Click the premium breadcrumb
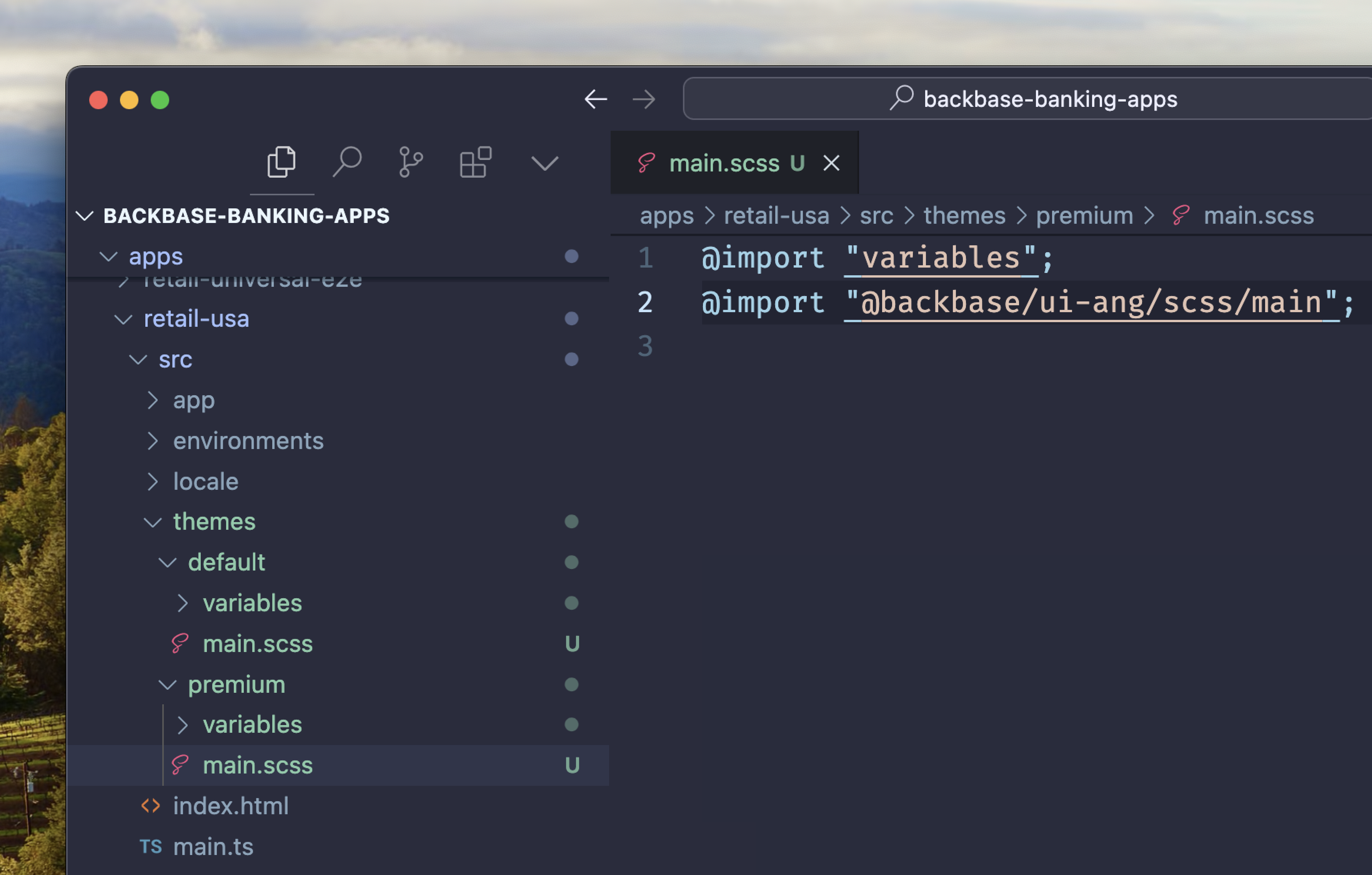 pos(1084,216)
